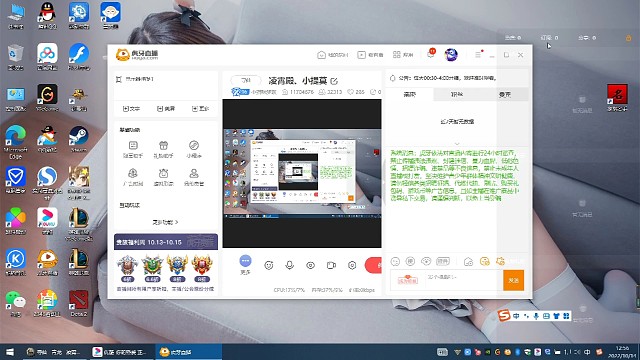640x360 pixels.
Task: Click the grid-icon item in Huya top bar
Action: click(403, 55)
